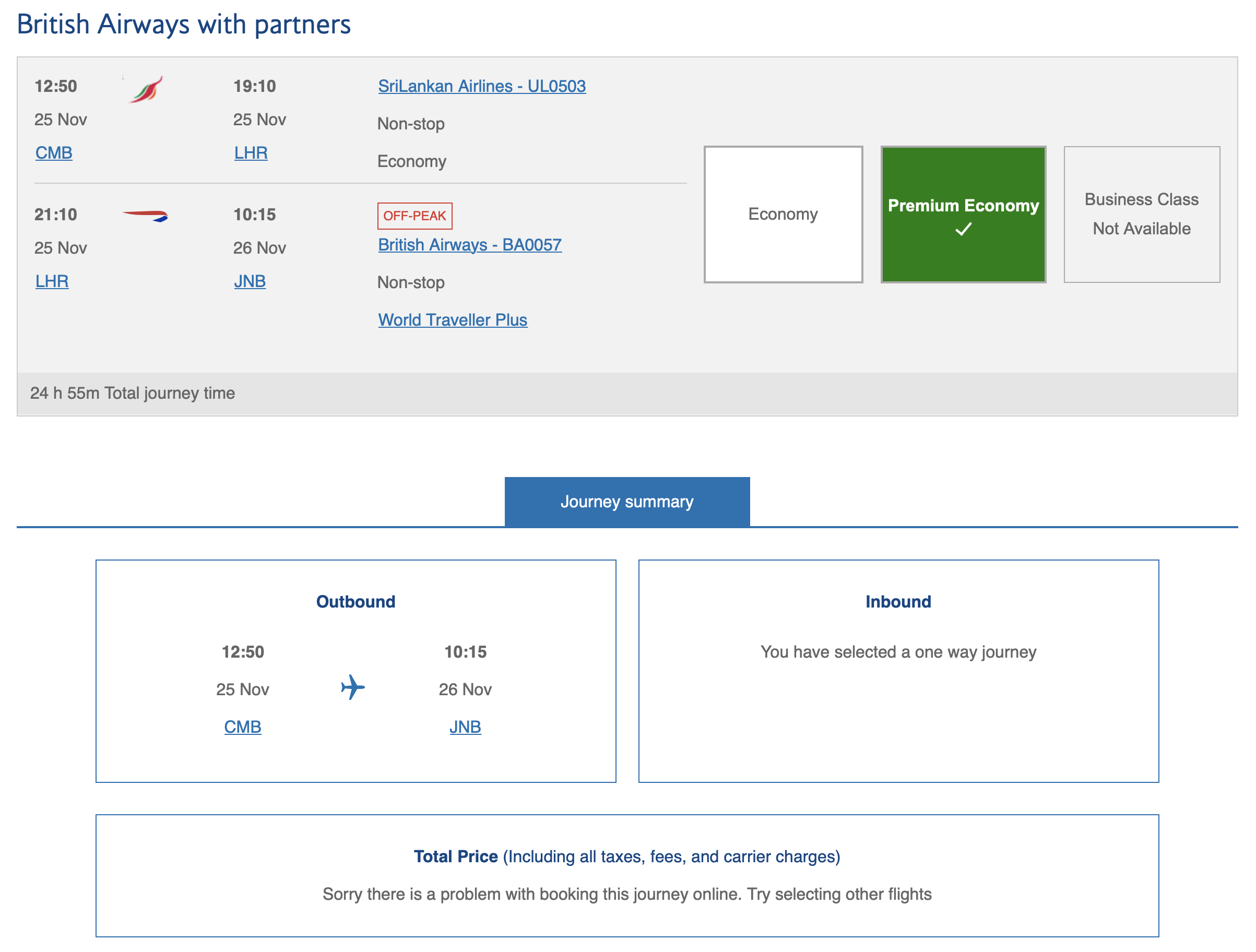The width and height of the screenshot is (1256, 952).
Task: Click CMB link in Outbound summary
Action: tap(242, 727)
